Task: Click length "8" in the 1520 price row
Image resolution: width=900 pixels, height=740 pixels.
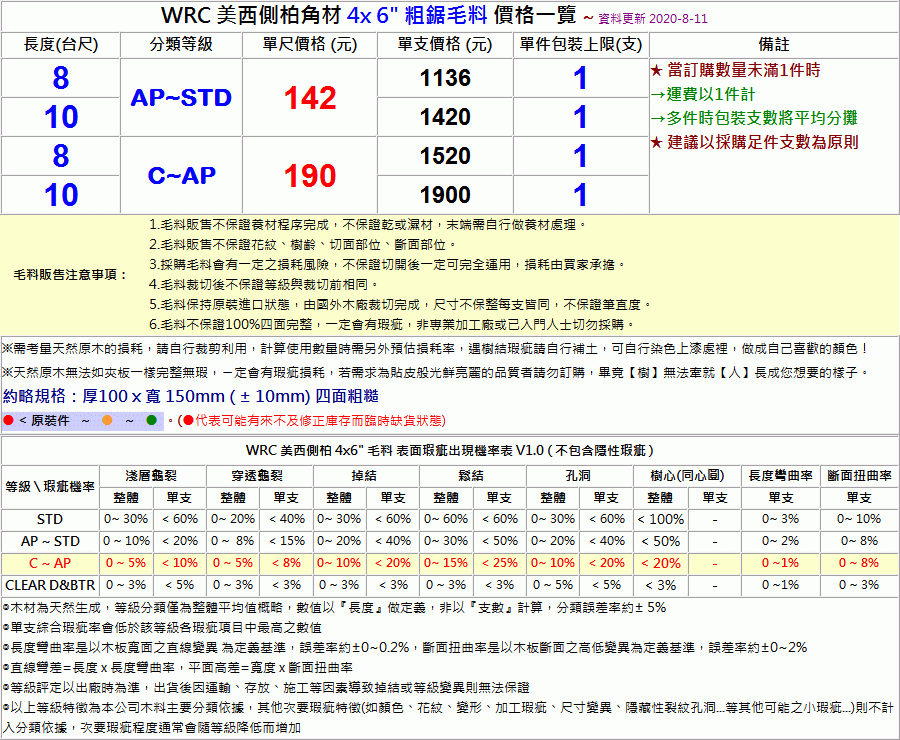Action: click(61, 156)
